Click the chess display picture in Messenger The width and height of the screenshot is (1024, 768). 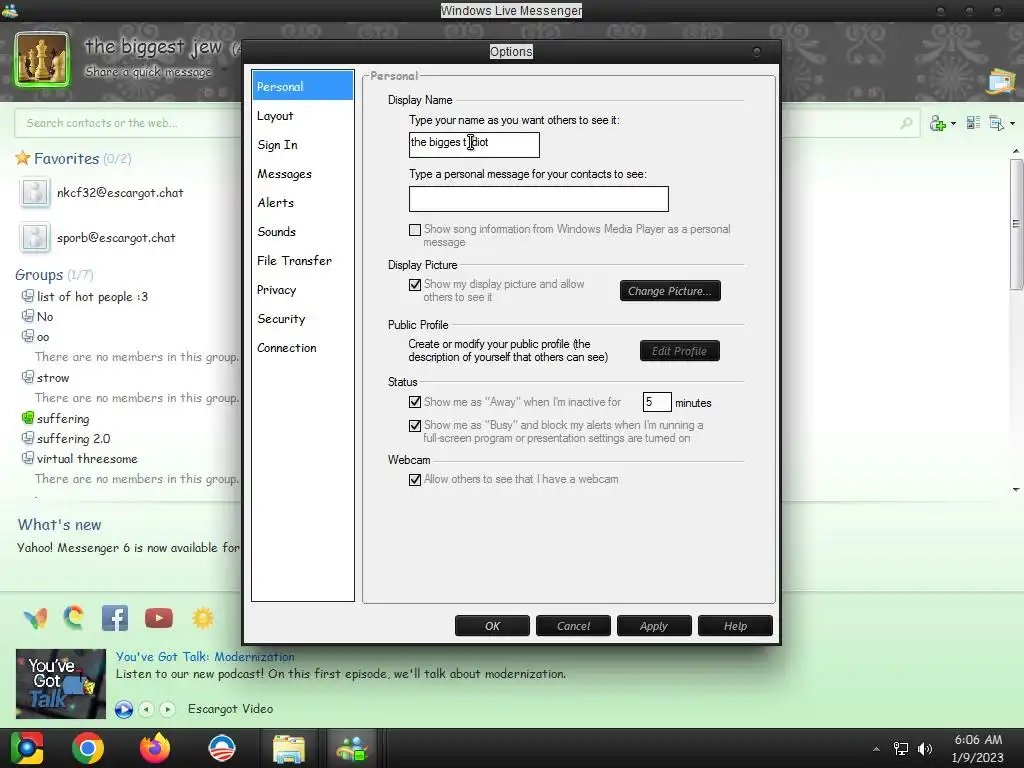point(41,59)
